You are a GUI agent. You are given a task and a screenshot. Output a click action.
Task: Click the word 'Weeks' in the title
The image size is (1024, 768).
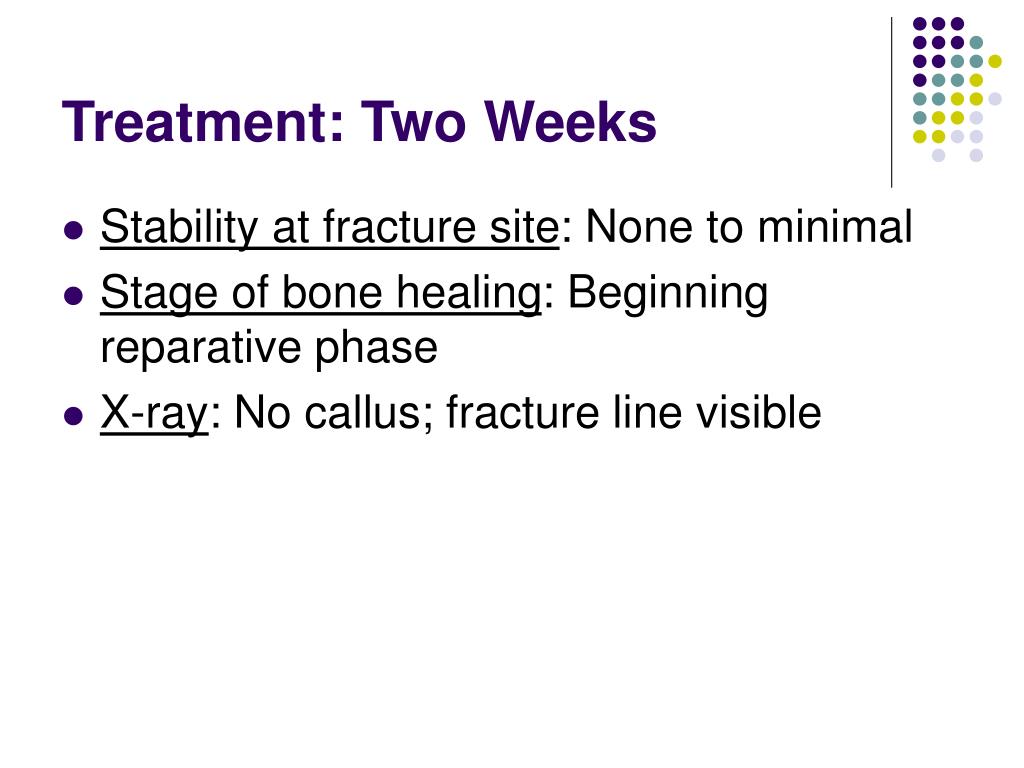coord(569,122)
